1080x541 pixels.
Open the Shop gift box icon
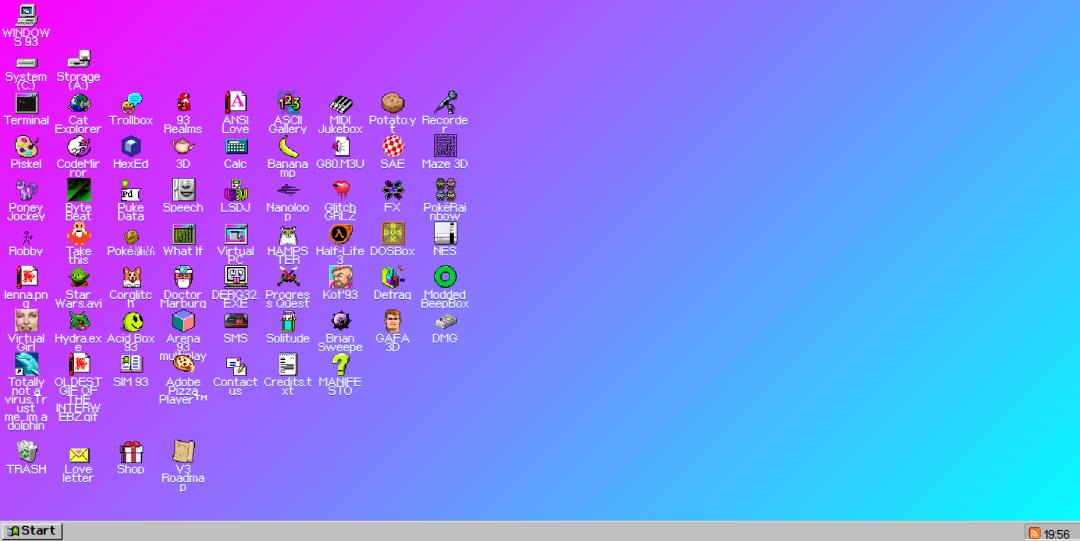tap(131, 452)
